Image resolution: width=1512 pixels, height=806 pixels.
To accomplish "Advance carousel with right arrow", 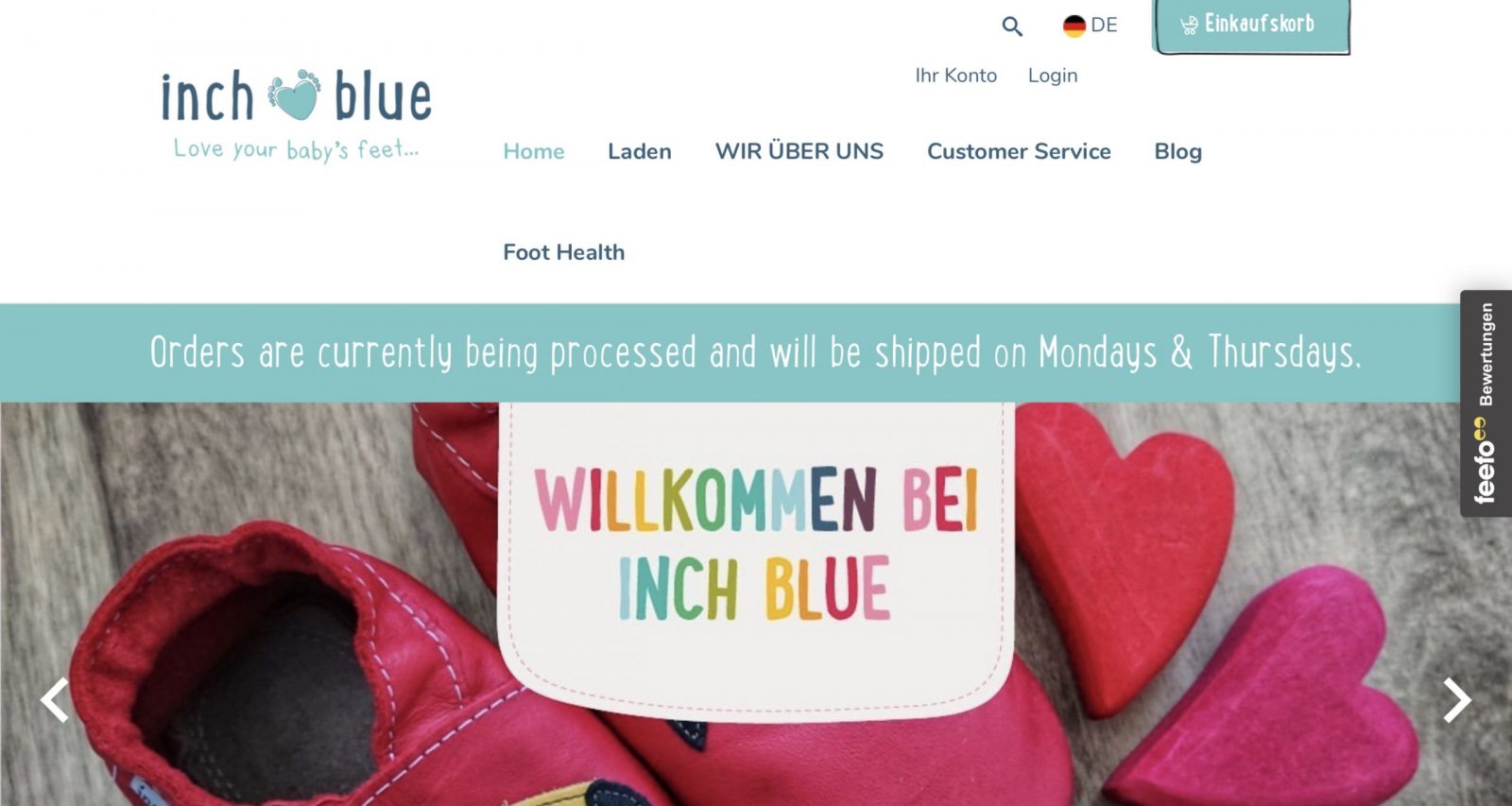I will [1457, 700].
